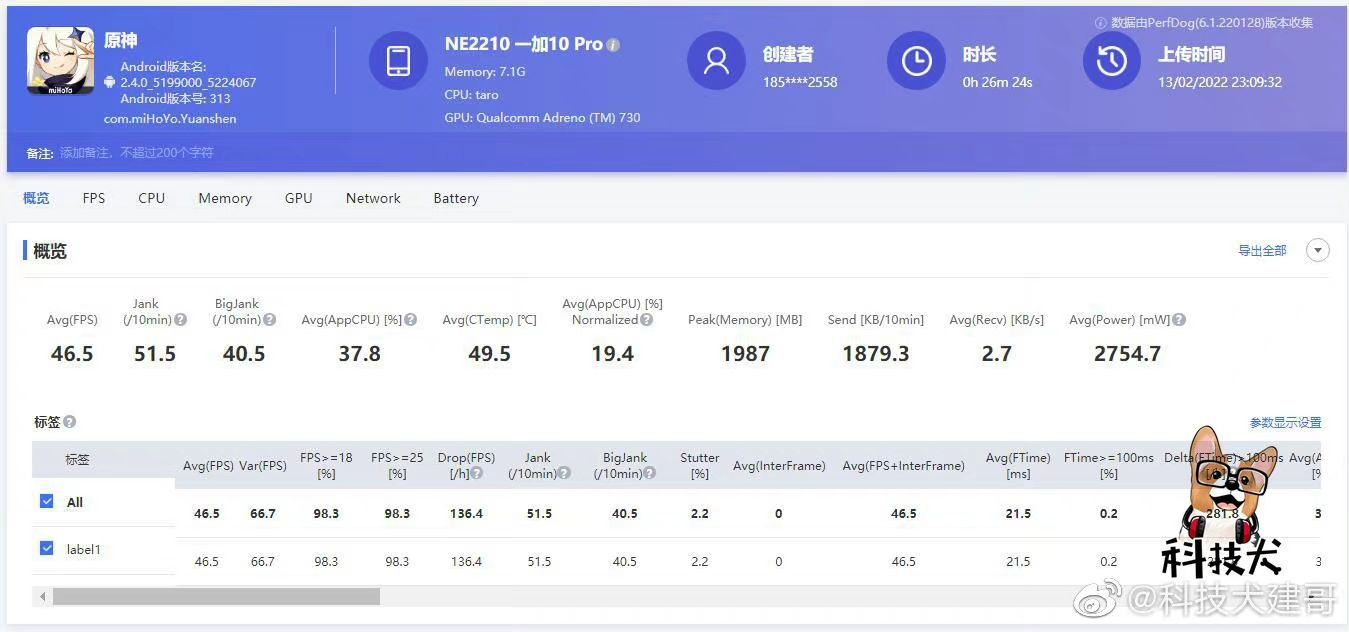The image size is (1349, 632).
Task: Click the Memory: 7.1G device text
Action: click(485, 72)
